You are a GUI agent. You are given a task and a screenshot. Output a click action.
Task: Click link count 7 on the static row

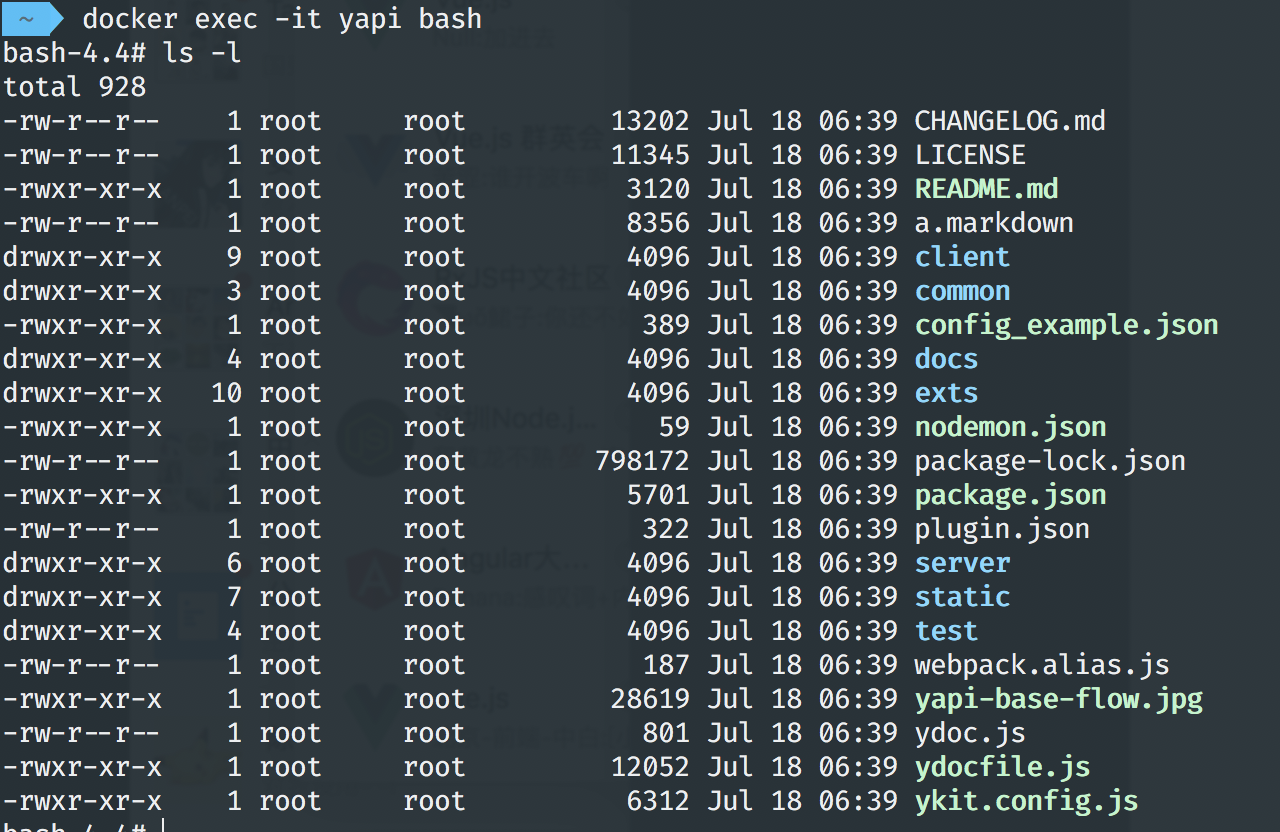(x=234, y=597)
